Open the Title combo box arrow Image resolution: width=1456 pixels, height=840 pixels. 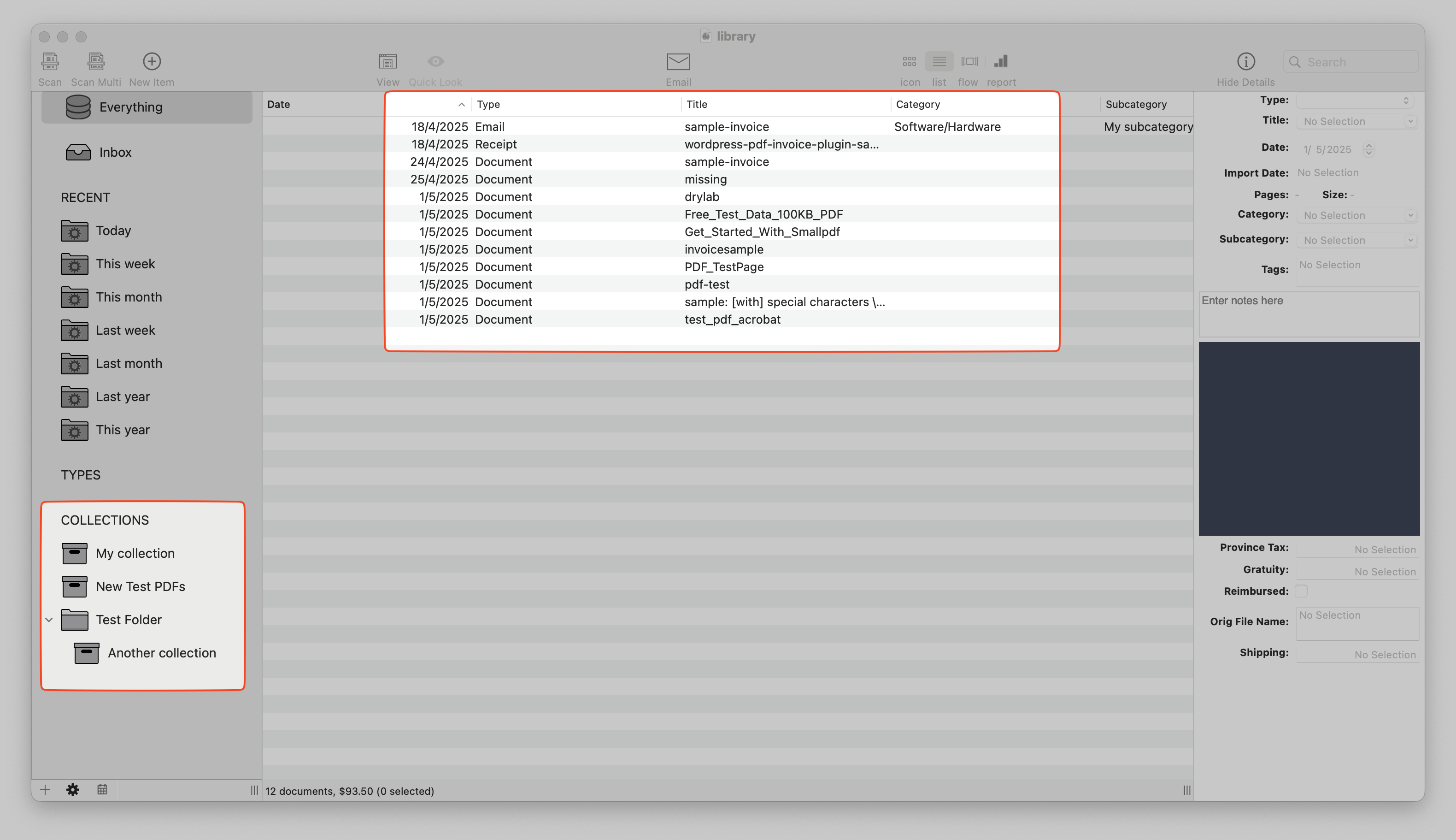pyautogui.click(x=1410, y=122)
